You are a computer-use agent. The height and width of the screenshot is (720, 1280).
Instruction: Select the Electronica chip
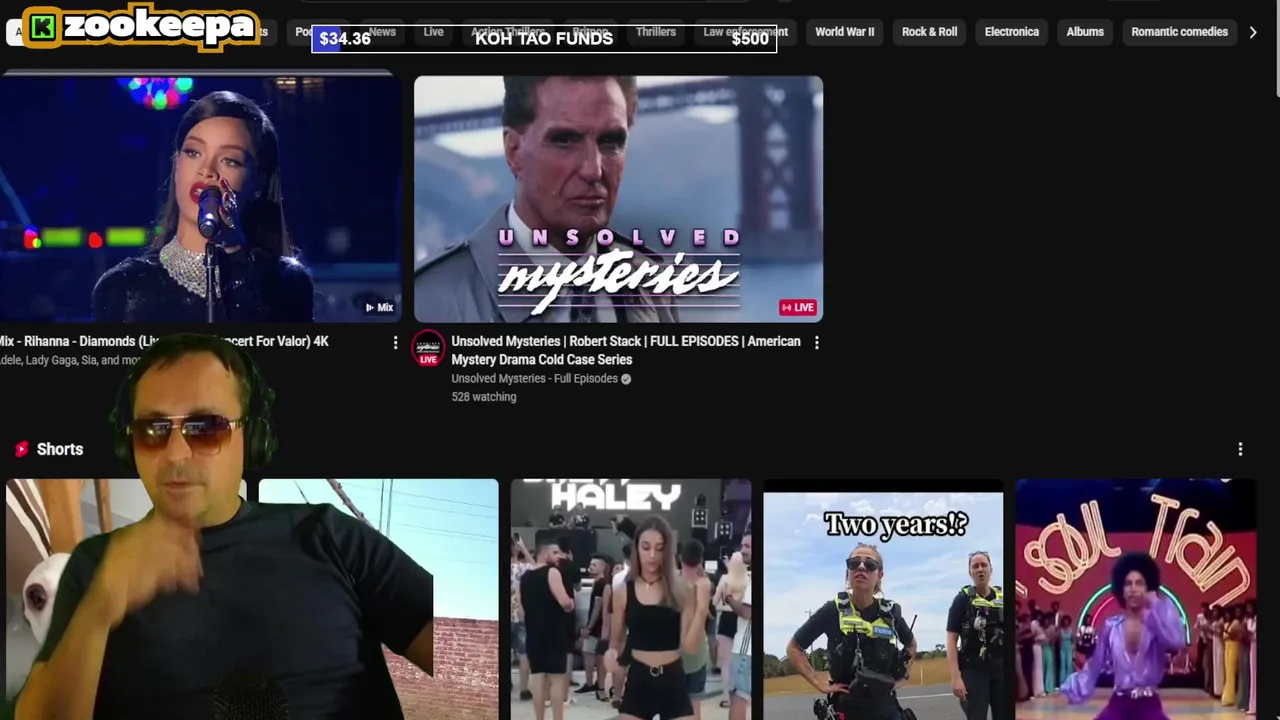click(1011, 32)
